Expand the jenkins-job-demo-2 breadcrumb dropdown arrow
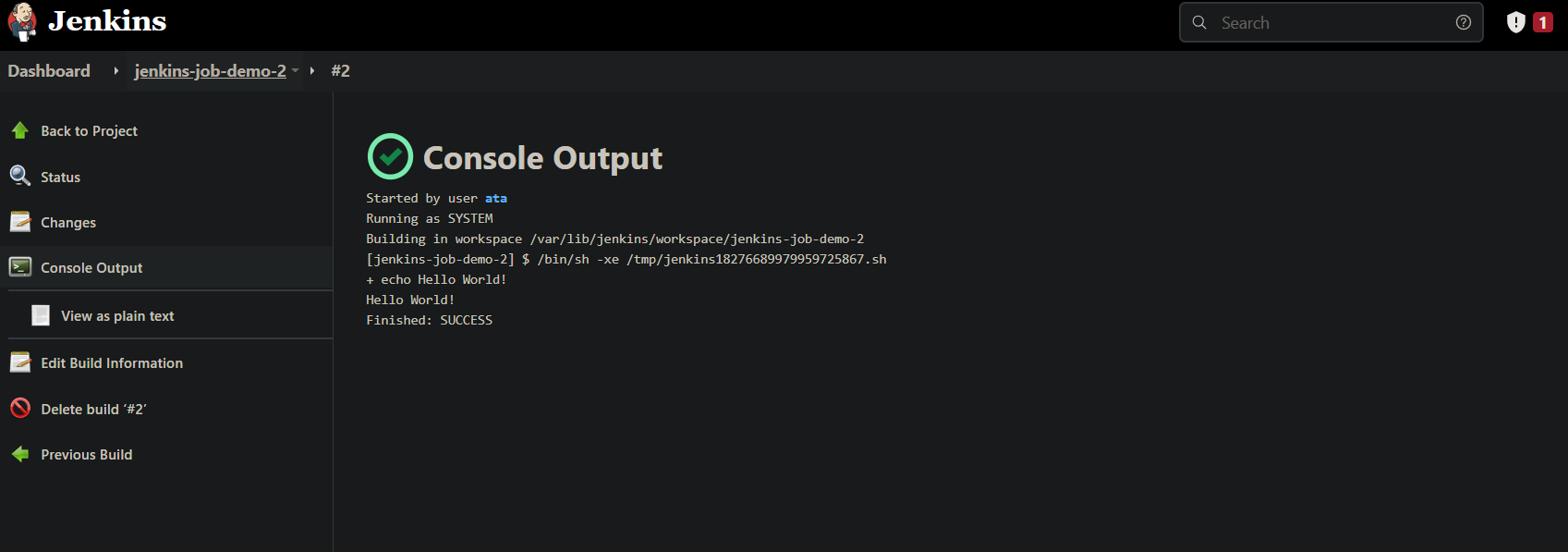Screen dimensions: 1568x552 tap(296, 70)
